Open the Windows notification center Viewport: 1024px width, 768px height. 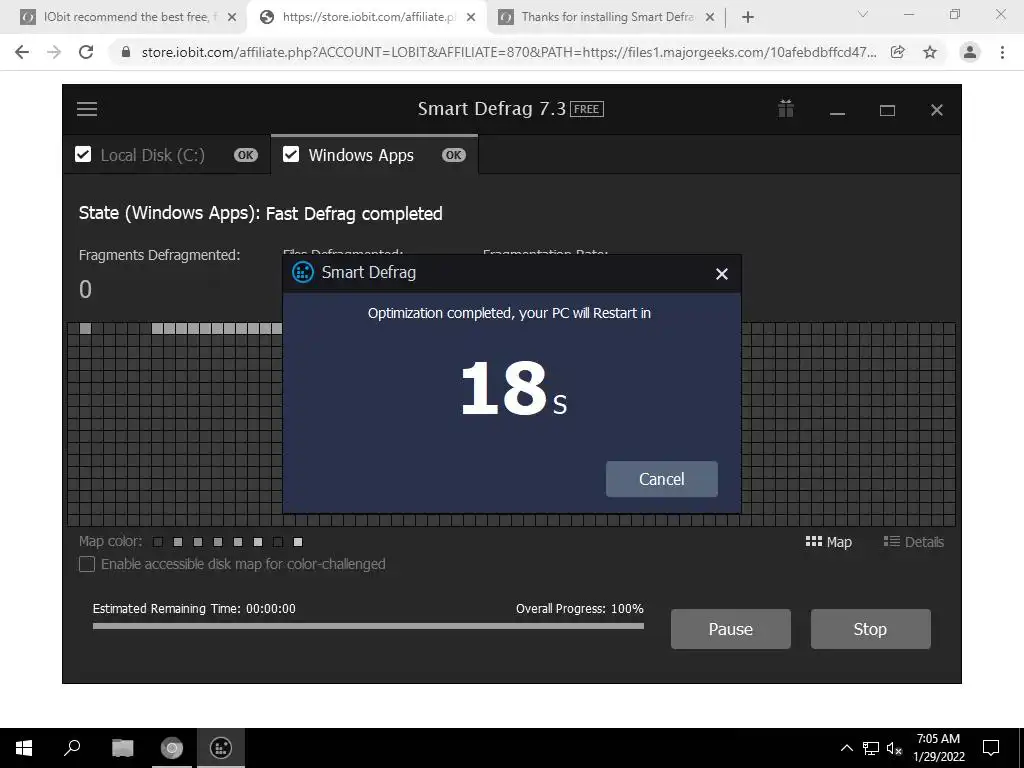991,748
